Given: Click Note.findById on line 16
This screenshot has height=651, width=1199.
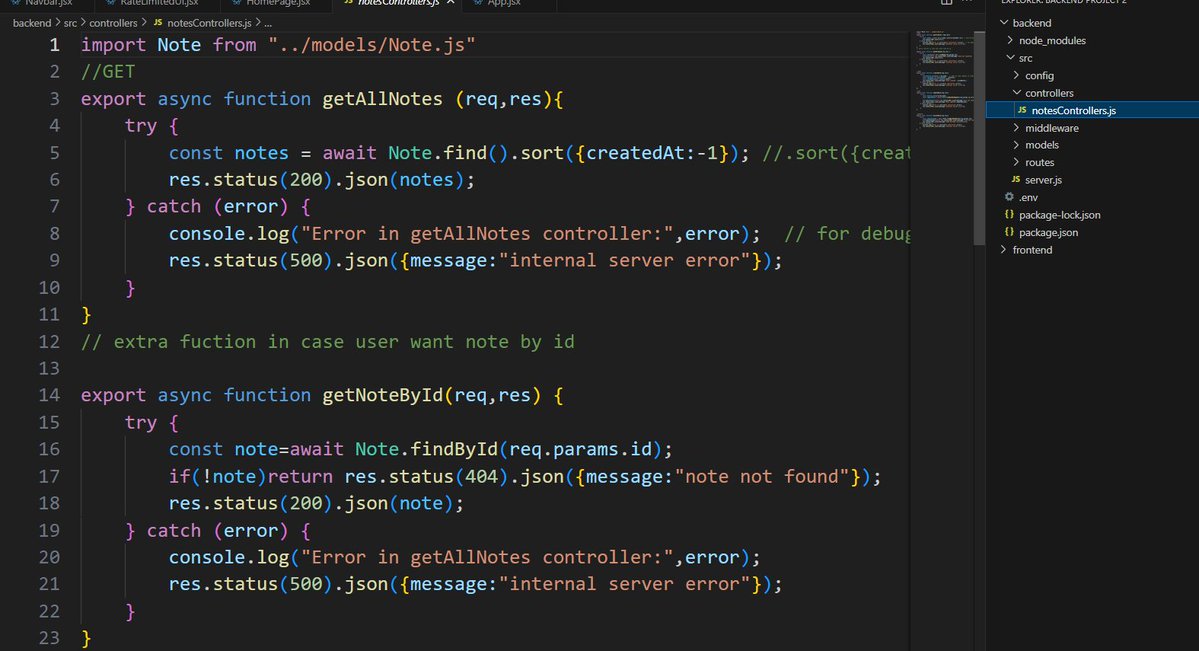Looking at the screenshot, I should click(426, 449).
